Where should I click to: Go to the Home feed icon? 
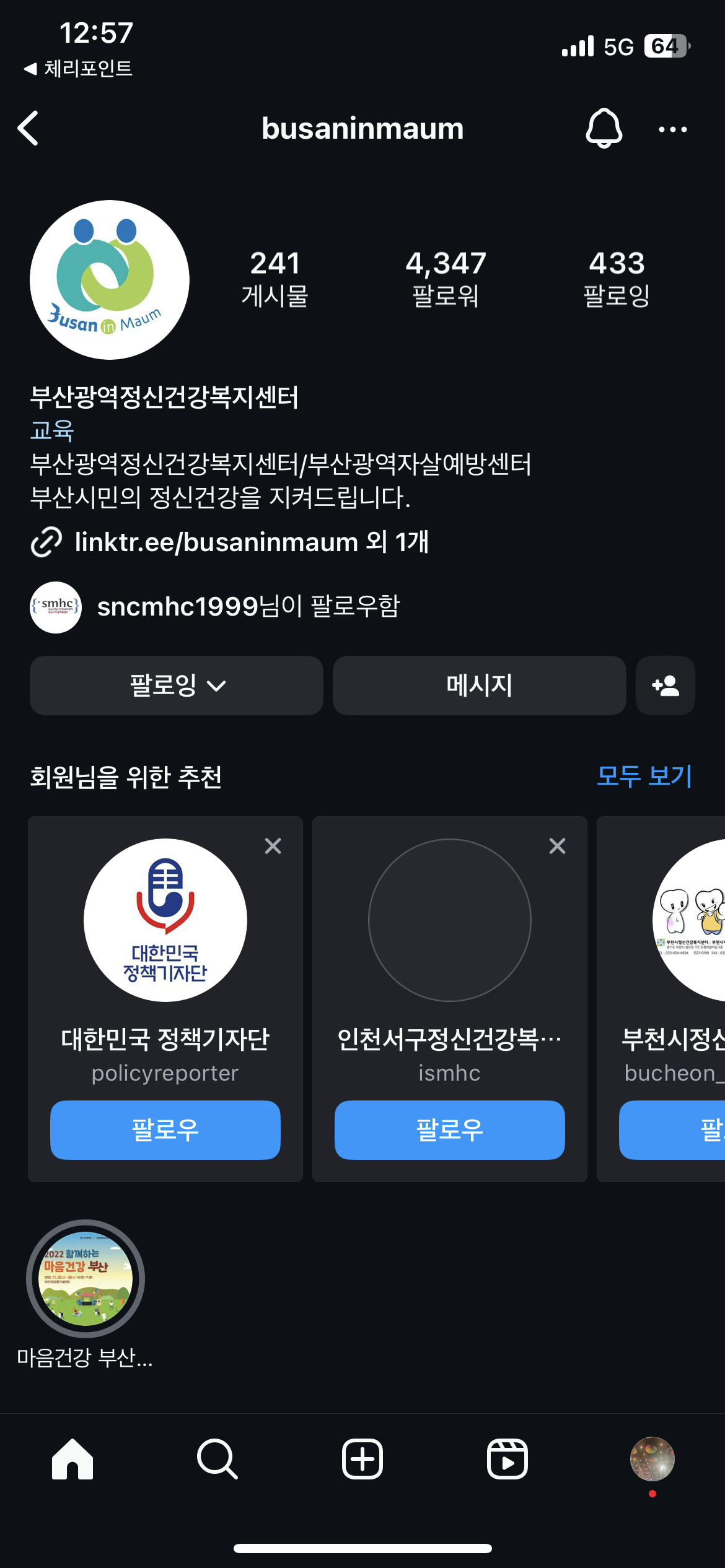[x=72, y=1459]
